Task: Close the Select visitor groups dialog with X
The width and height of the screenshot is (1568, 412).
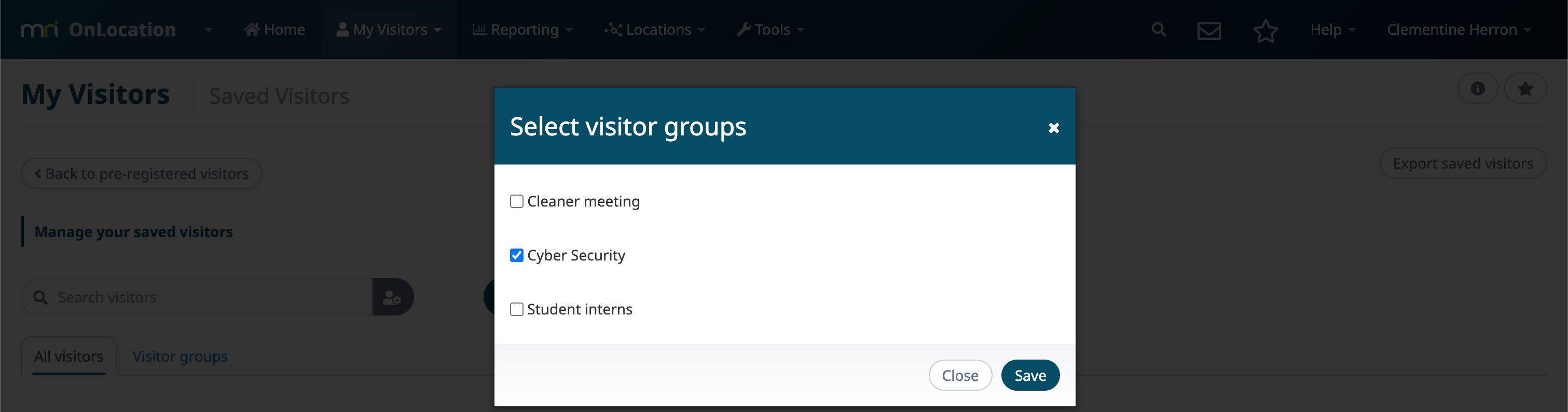Action: tap(1054, 128)
